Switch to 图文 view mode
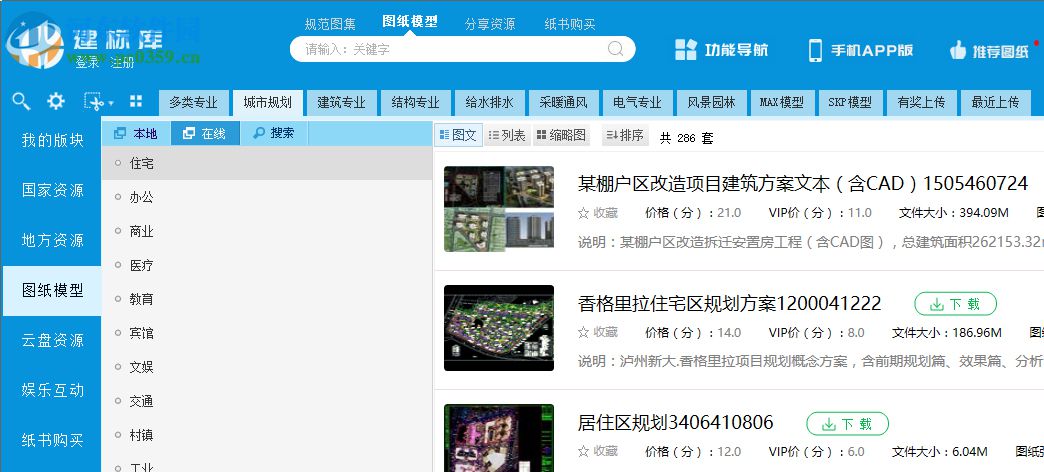Screen dimensions: 1044x472 pos(458,135)
